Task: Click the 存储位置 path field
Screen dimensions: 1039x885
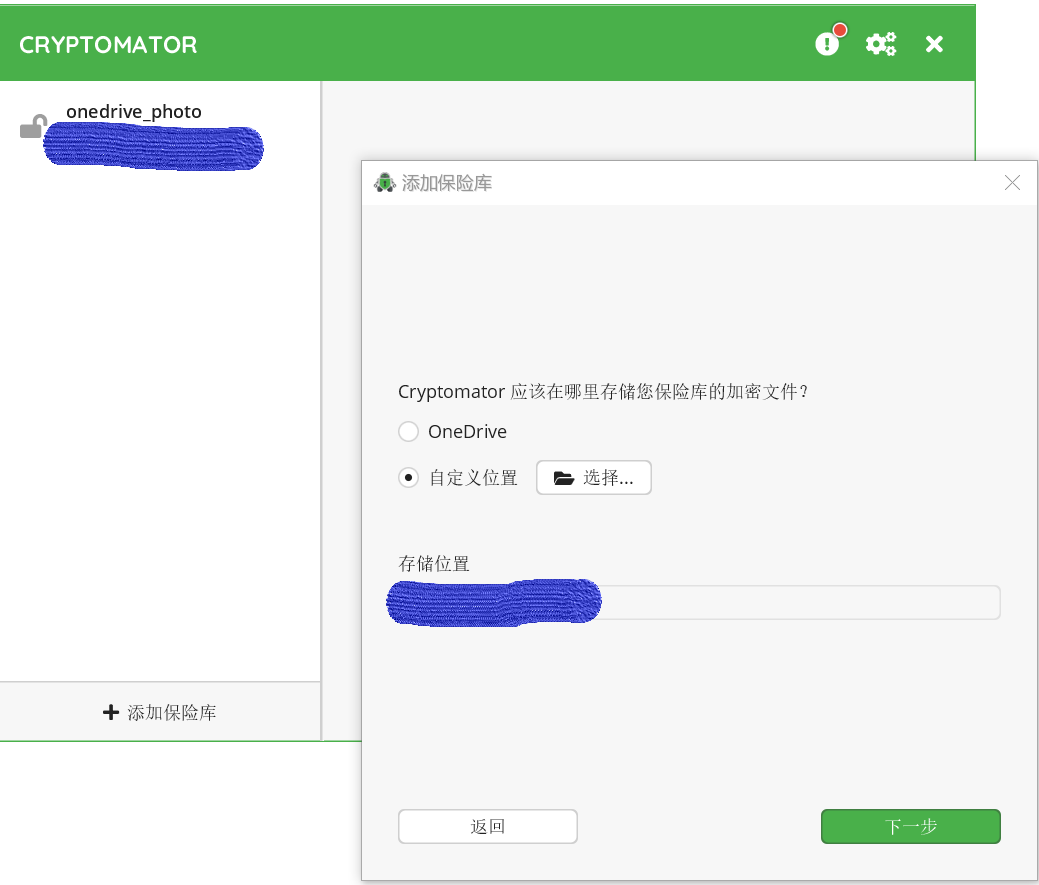Action: click(x=699, y=602)
